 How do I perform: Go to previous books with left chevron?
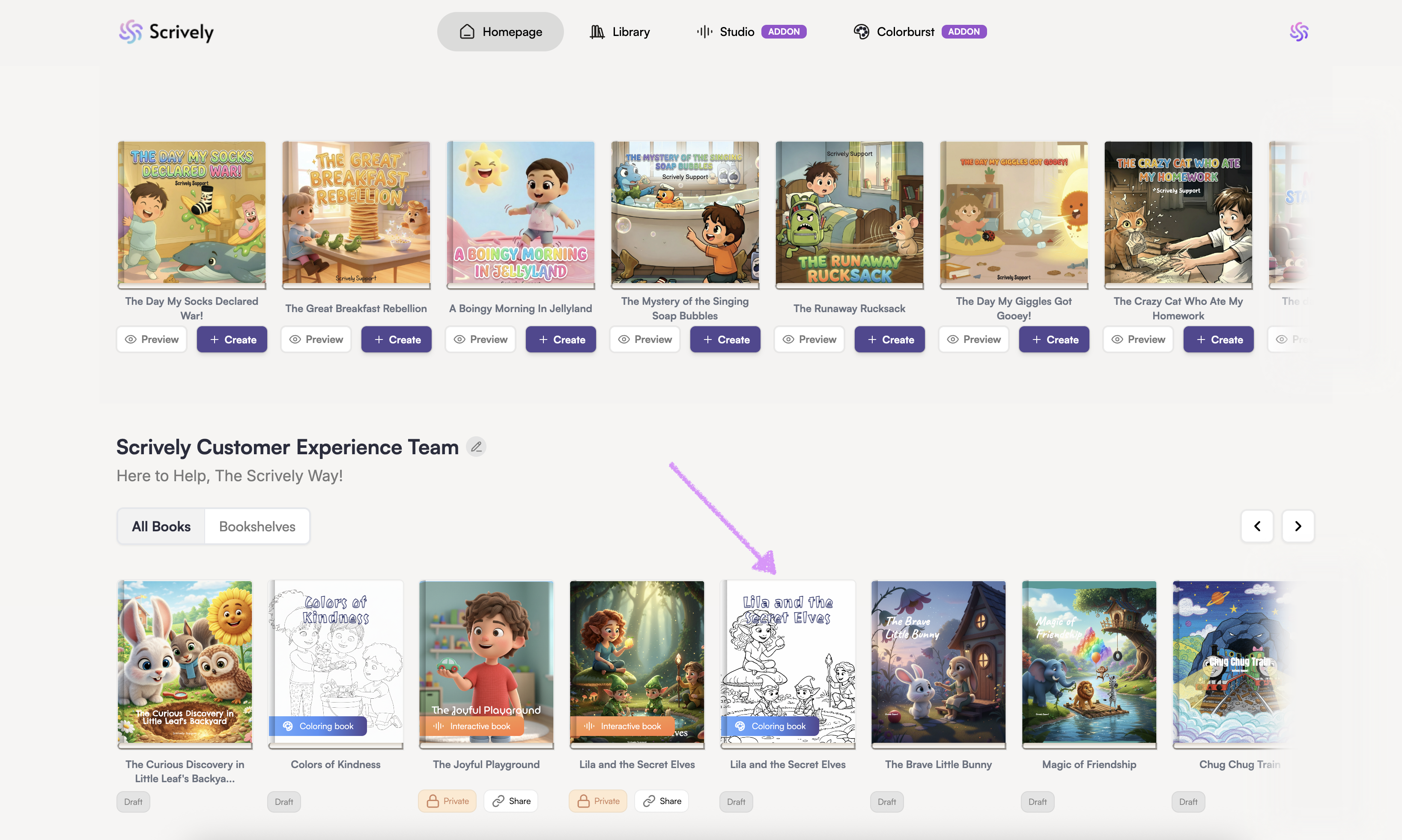point(1257,527)
